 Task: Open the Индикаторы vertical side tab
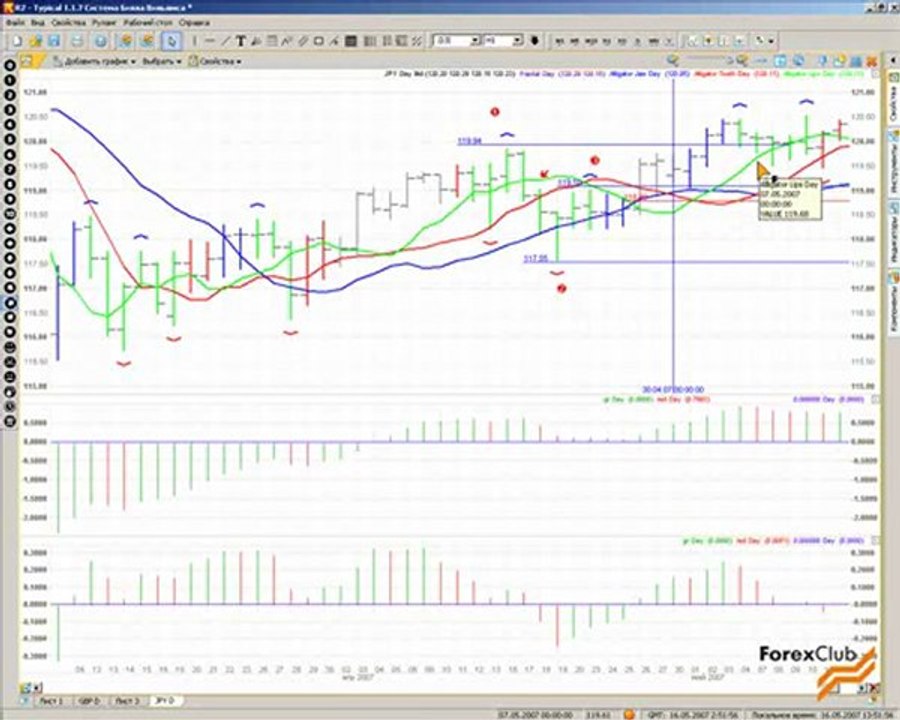coord(894,234)
